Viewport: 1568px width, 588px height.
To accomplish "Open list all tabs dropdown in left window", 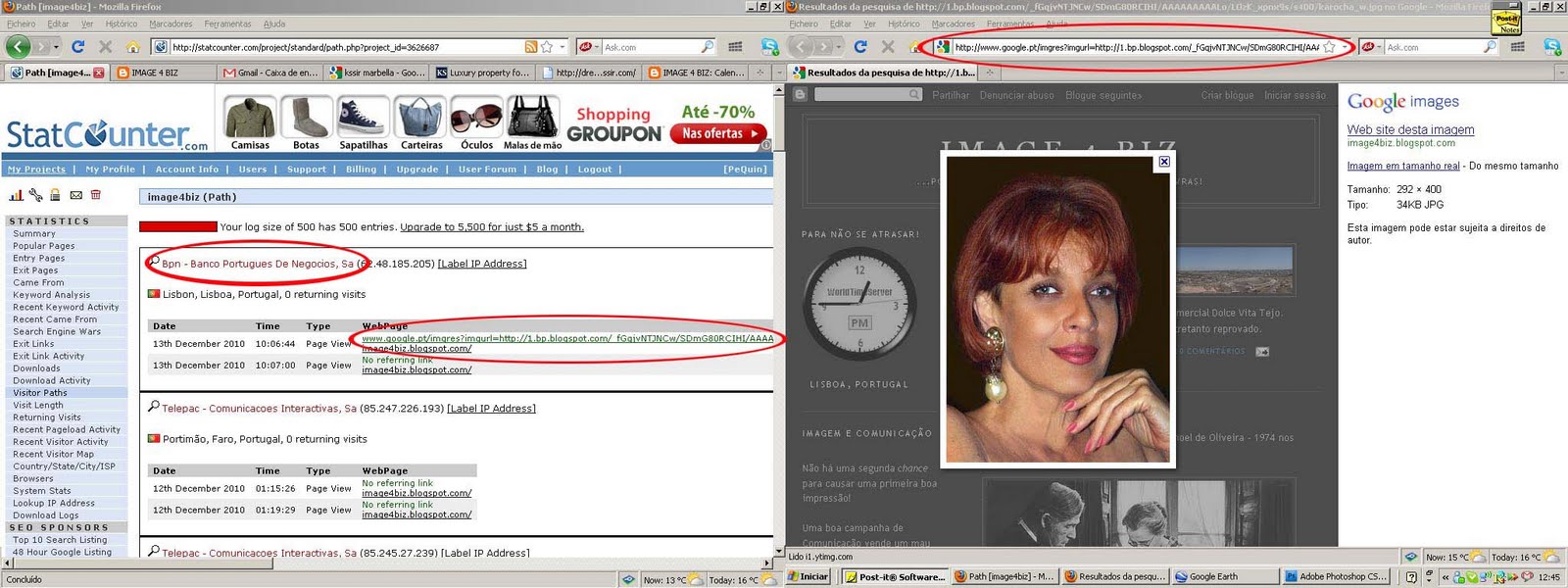I will click(x=778, y=73).
